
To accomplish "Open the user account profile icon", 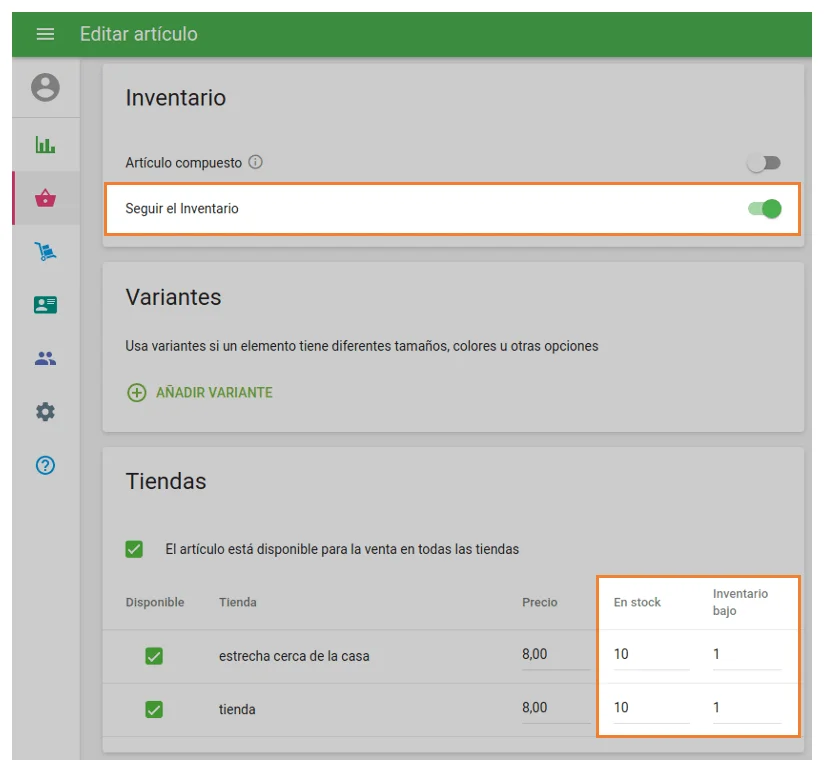I will point(45,87).
